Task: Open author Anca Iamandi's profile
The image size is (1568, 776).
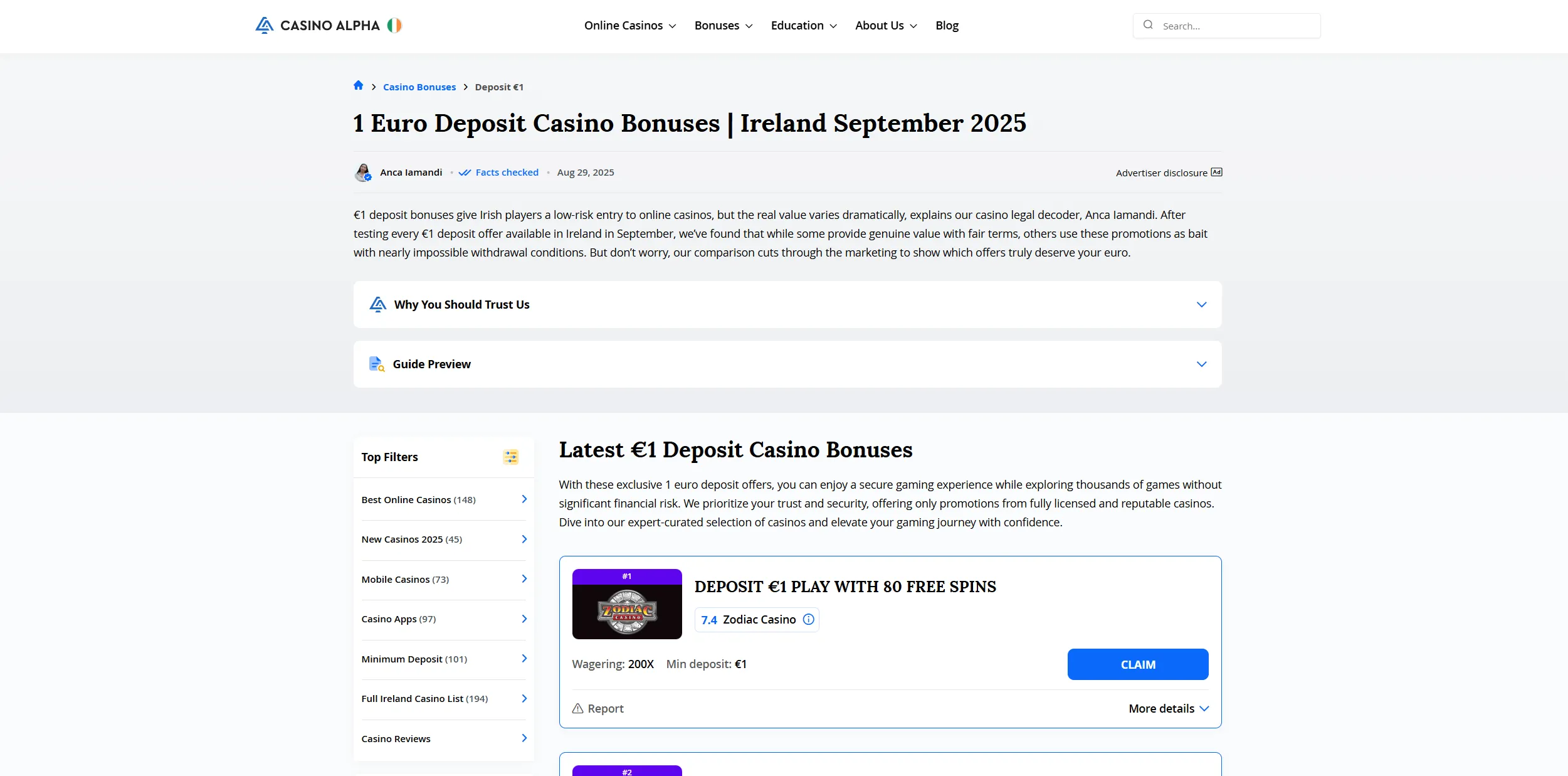Action: [x=411, y=172]
